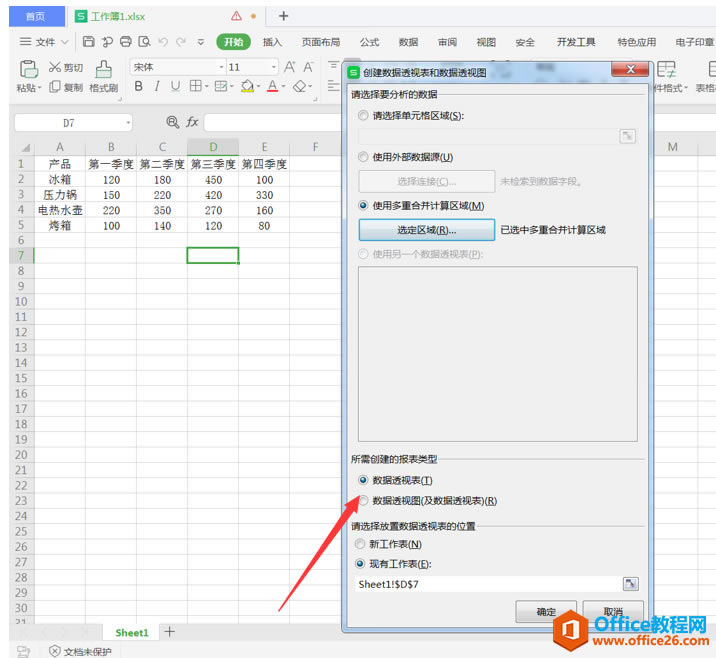
Task: Select Existing Worksheet placement radio
Action: pos(360,564)
